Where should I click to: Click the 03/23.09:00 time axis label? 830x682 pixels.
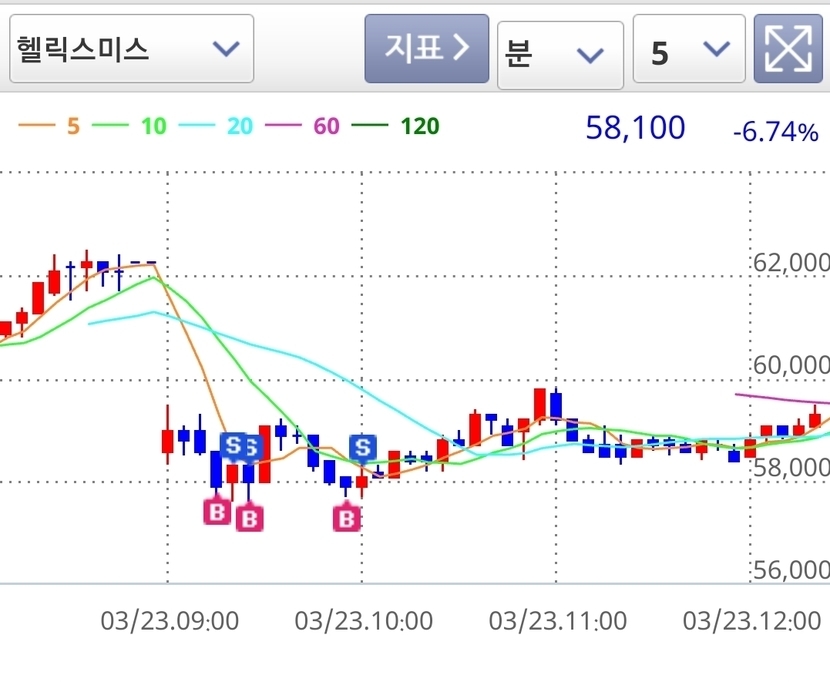click(170, 621)
